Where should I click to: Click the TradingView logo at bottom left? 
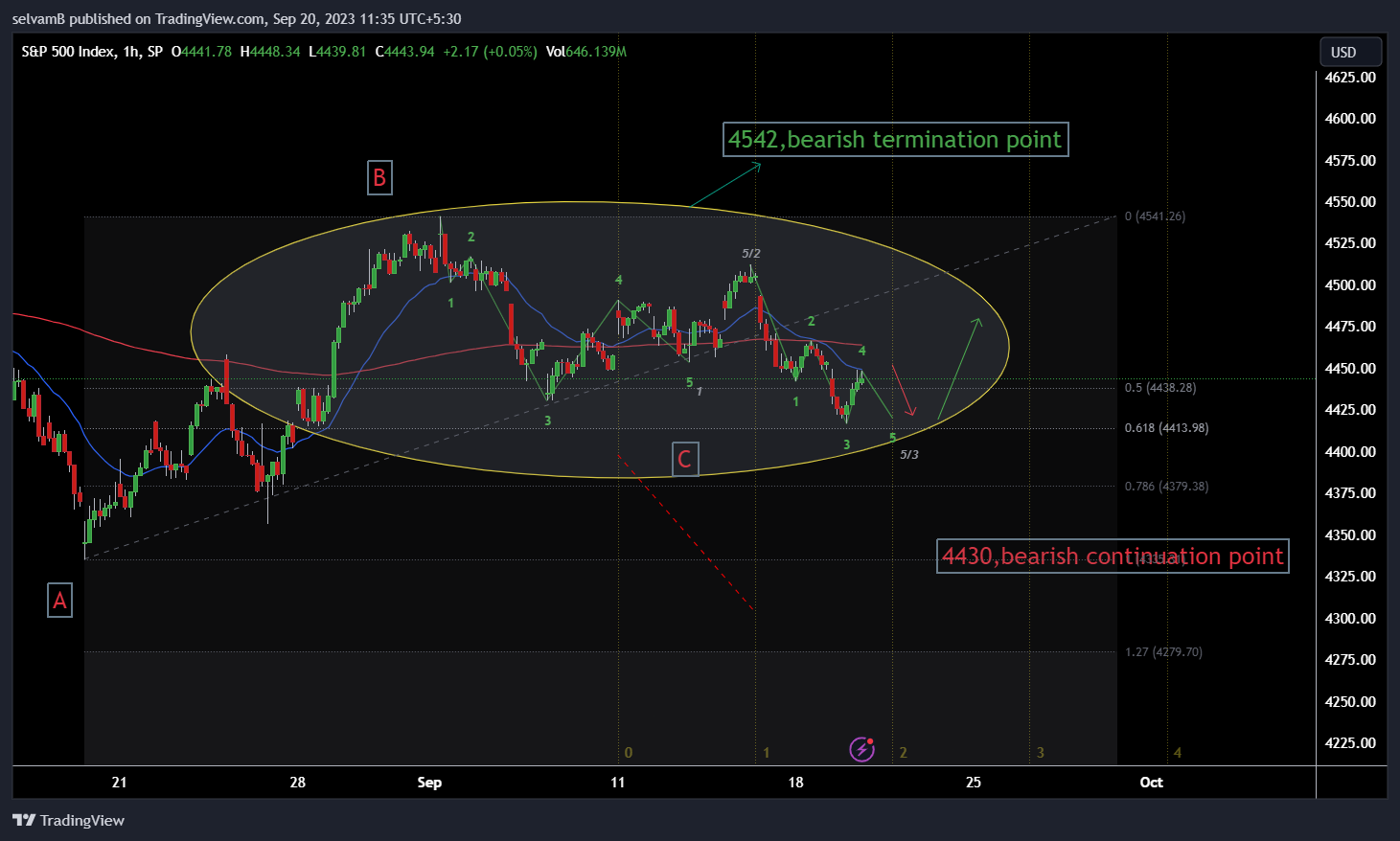pos(69,820)
